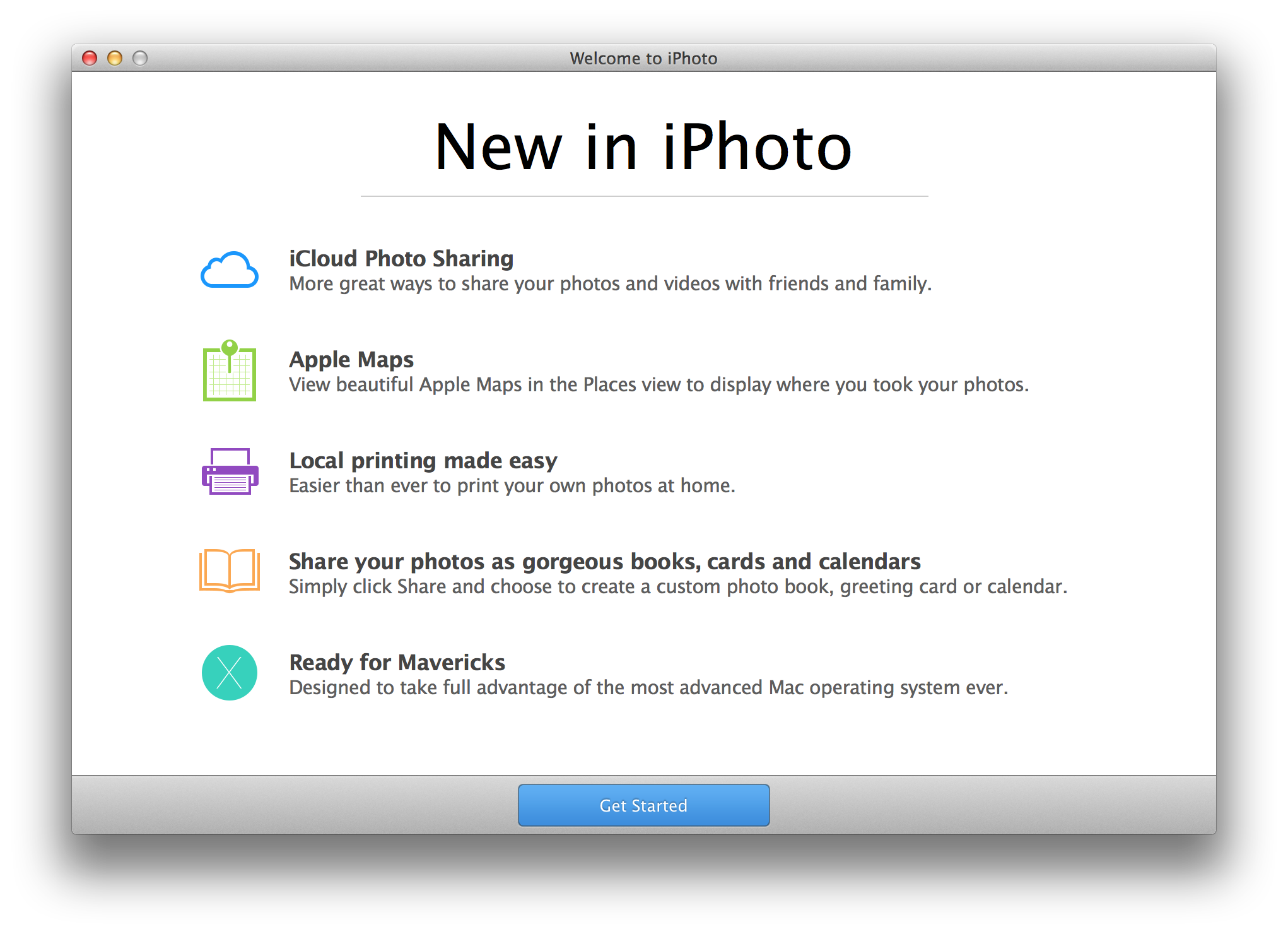Close the Welcome to iPhoto window

click(x=90, y=58)
